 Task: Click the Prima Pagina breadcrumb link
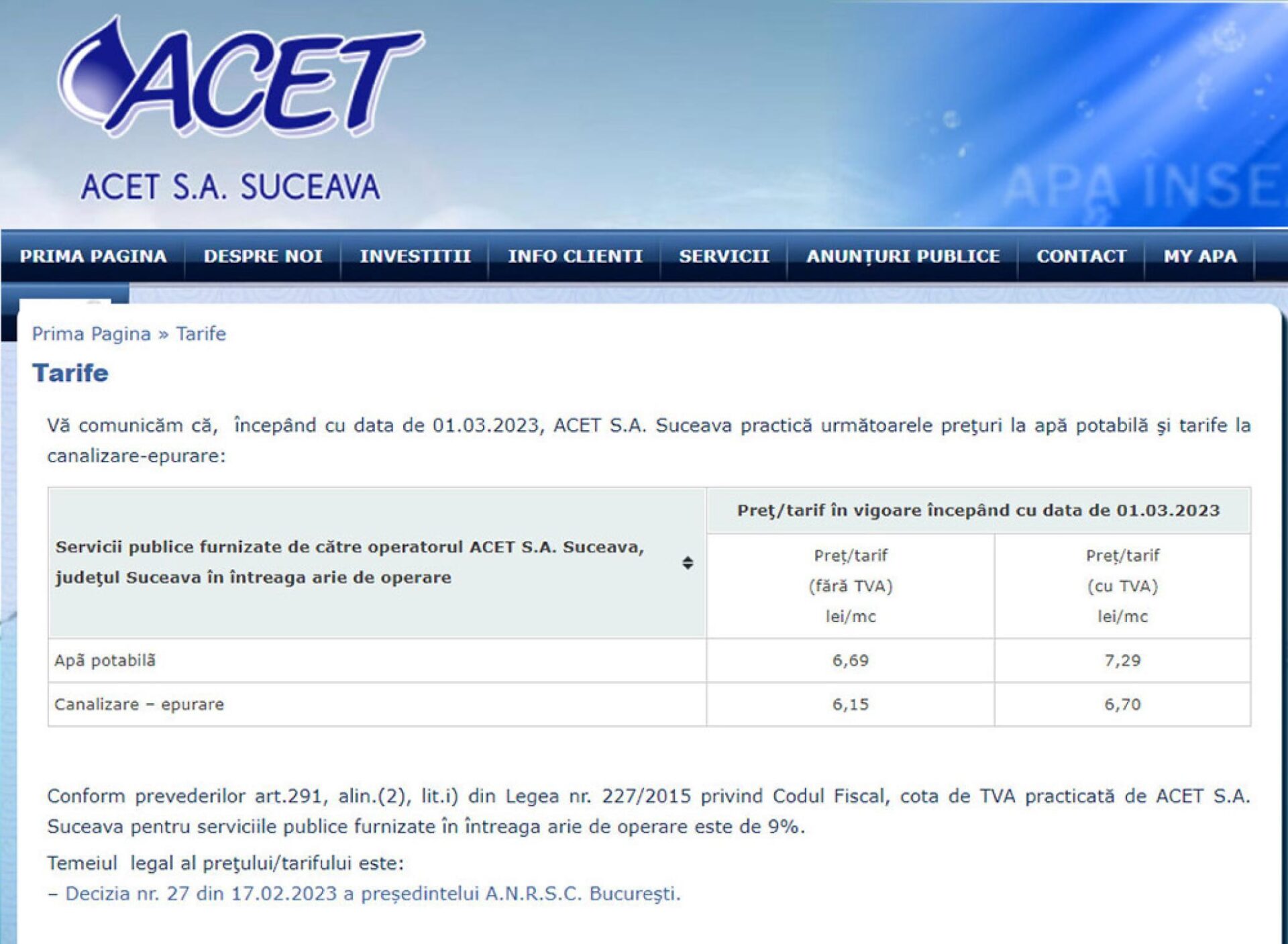91,333
